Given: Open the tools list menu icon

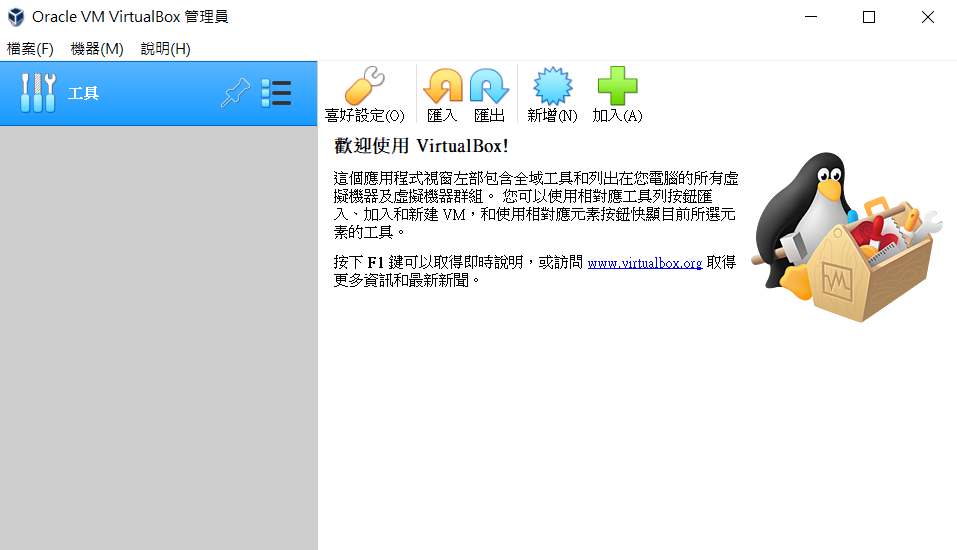Looking at the screenshot, I should point(276,93).
